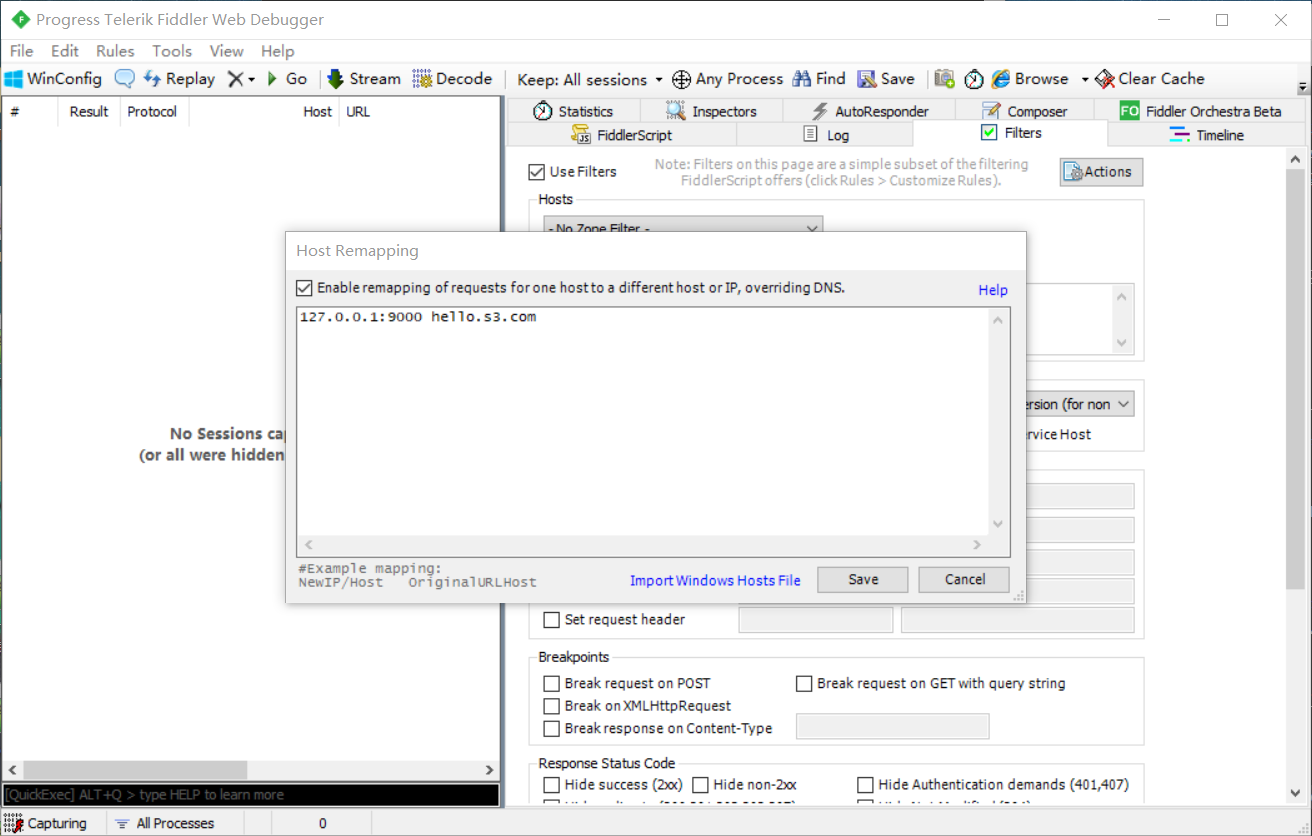This screenshot has width=1312, height=836.
Task: Cancel the Host Remapping dialog
Action: (x=965, y=580)
